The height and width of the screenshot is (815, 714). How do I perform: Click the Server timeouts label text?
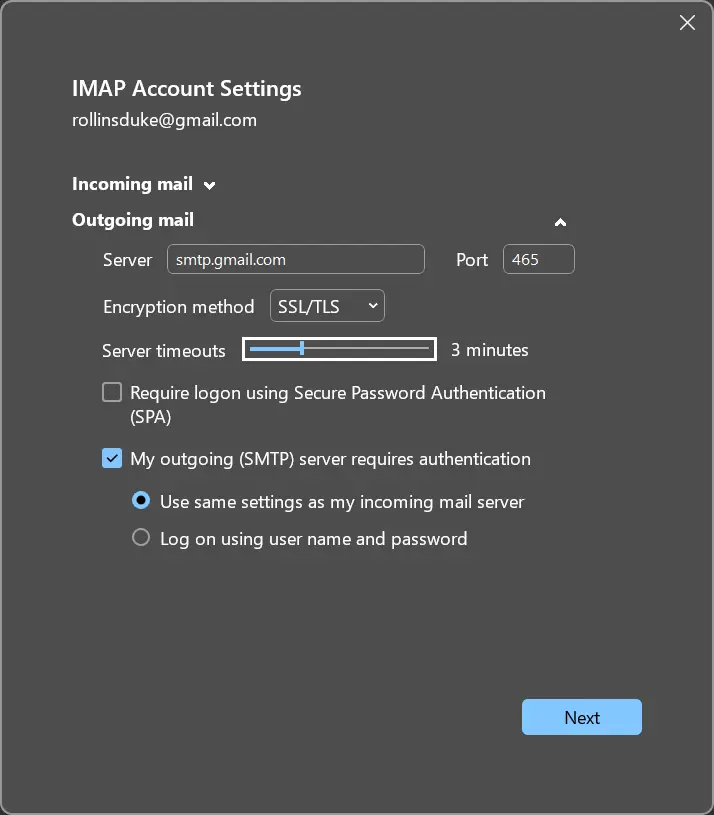coord(164,350)
